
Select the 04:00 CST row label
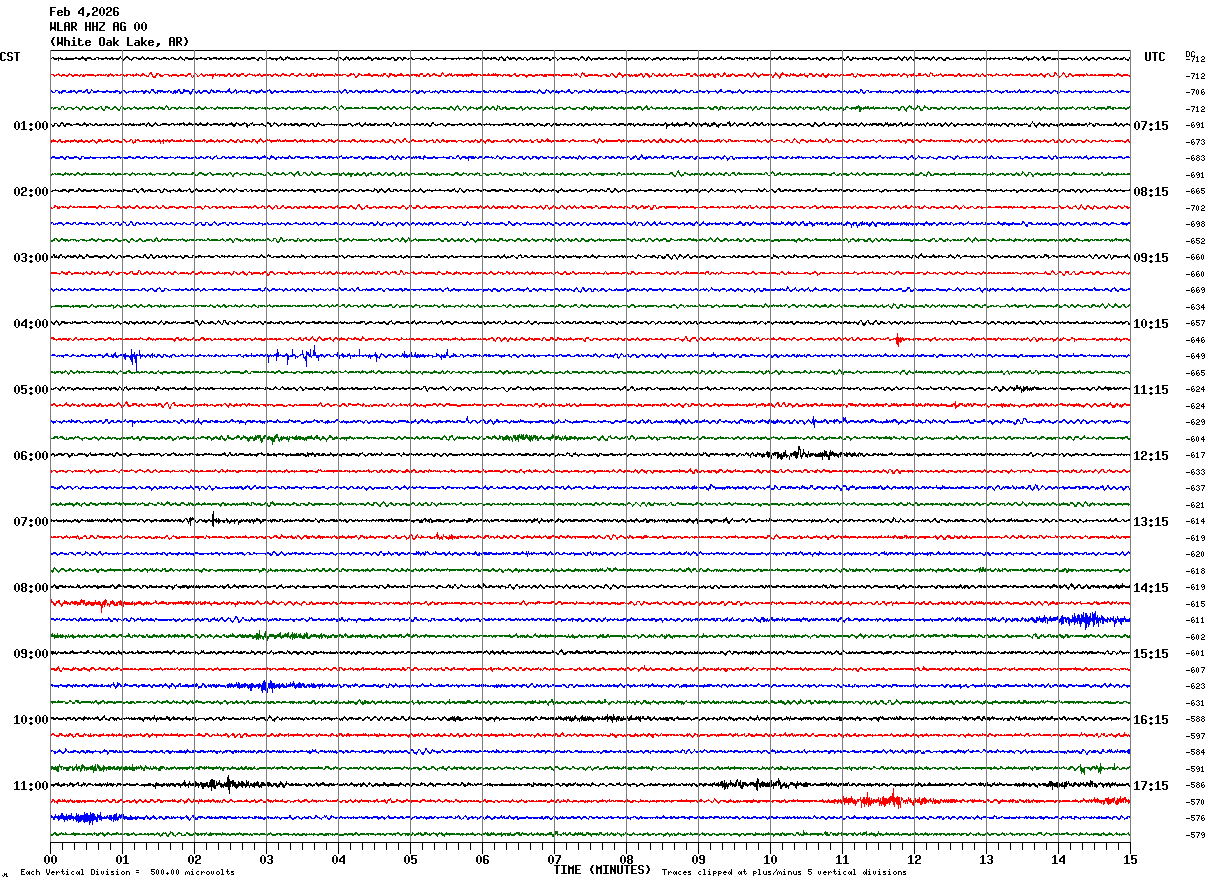click(30, 324)
